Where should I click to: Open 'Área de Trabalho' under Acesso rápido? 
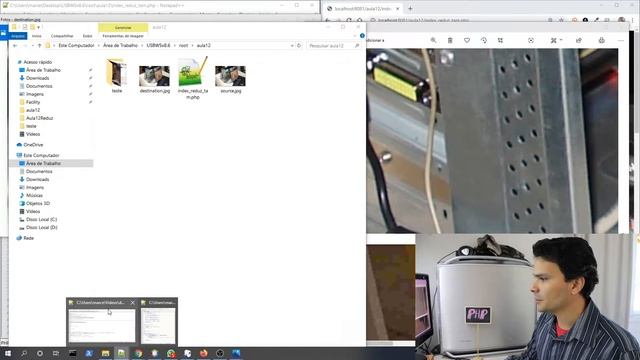(x=43, y=70)
